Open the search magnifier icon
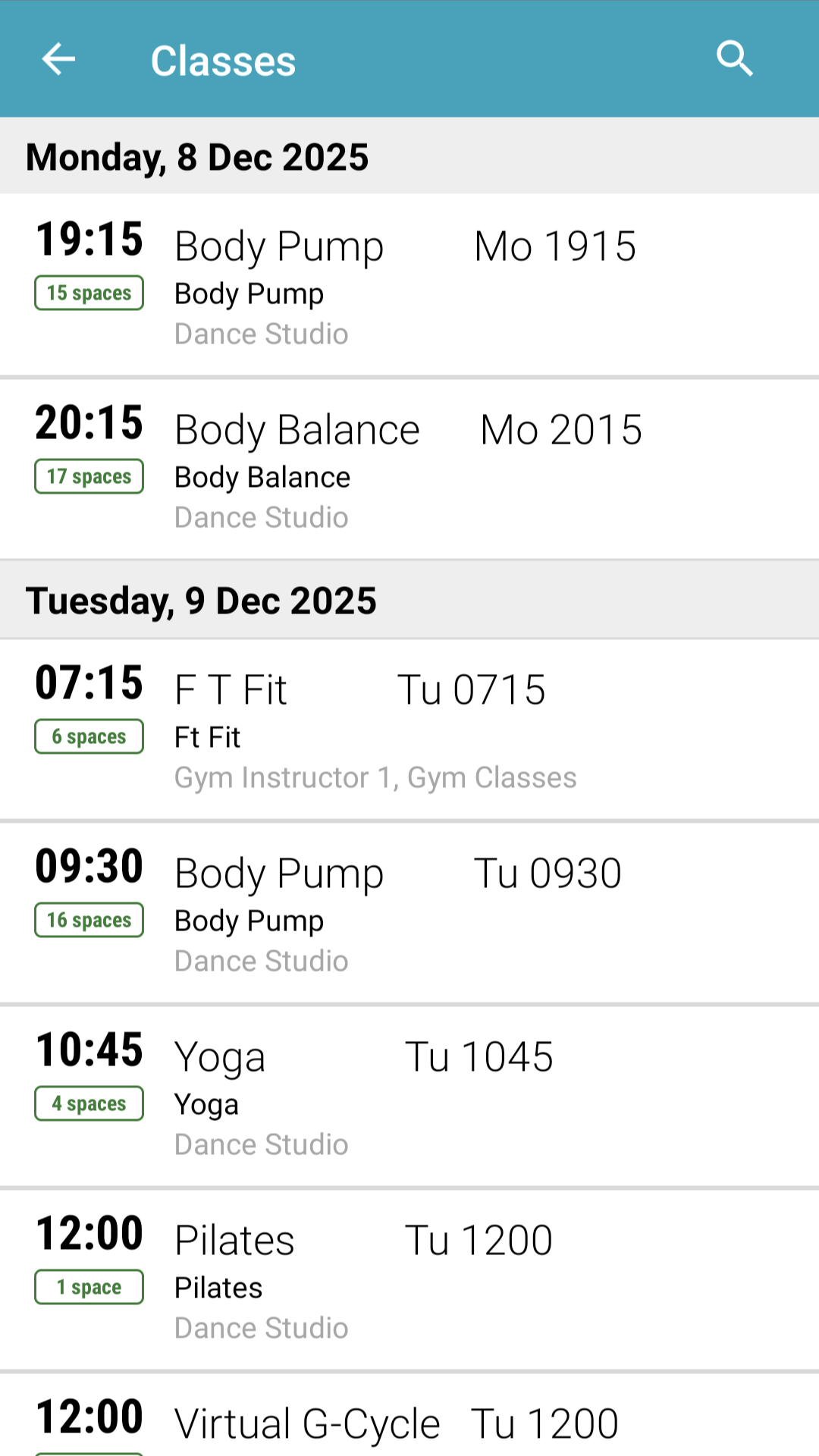 point(734,59)
